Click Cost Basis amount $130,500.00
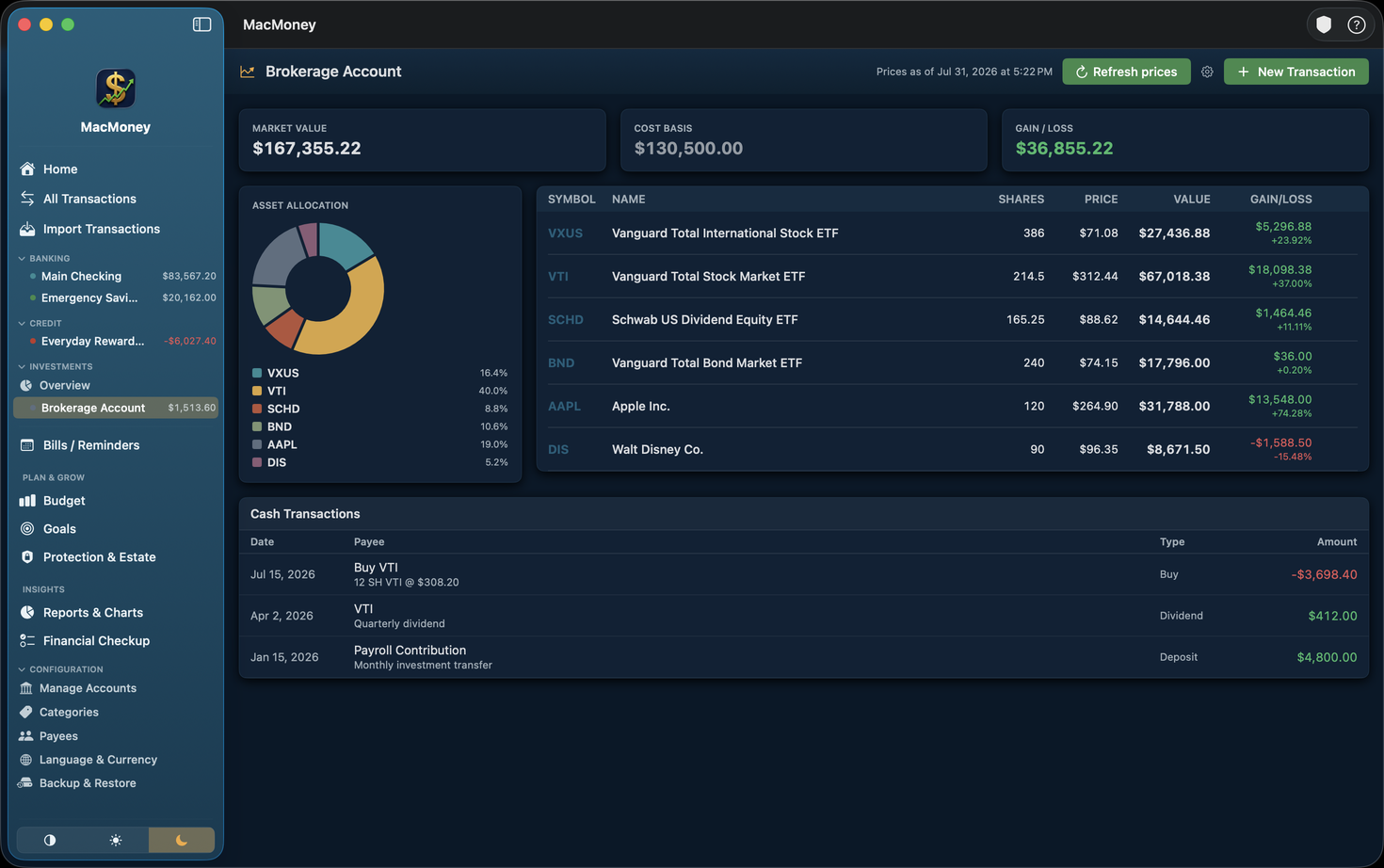 (x=688, y=149)
